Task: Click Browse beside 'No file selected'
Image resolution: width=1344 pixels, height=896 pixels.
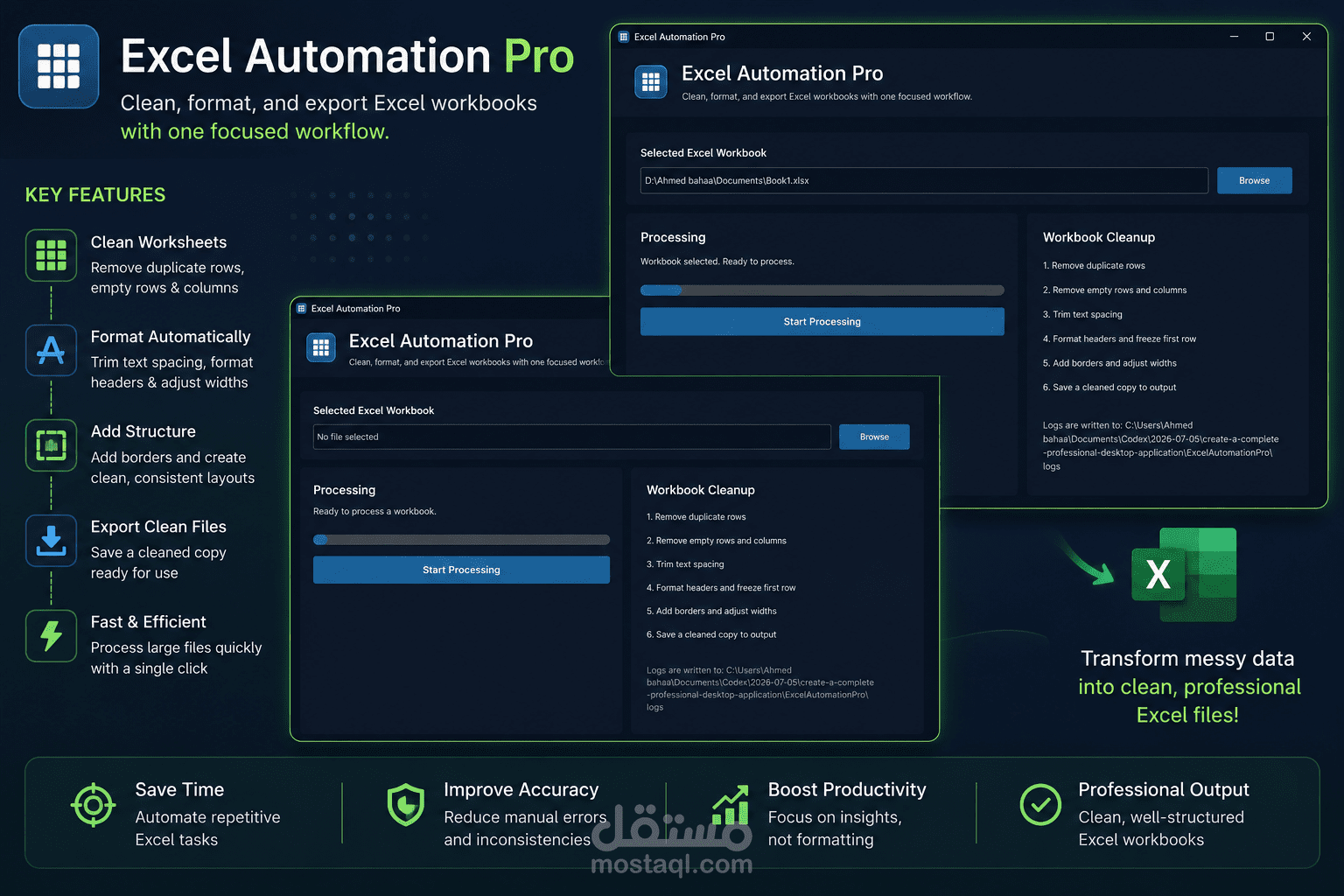Action: 874,437
